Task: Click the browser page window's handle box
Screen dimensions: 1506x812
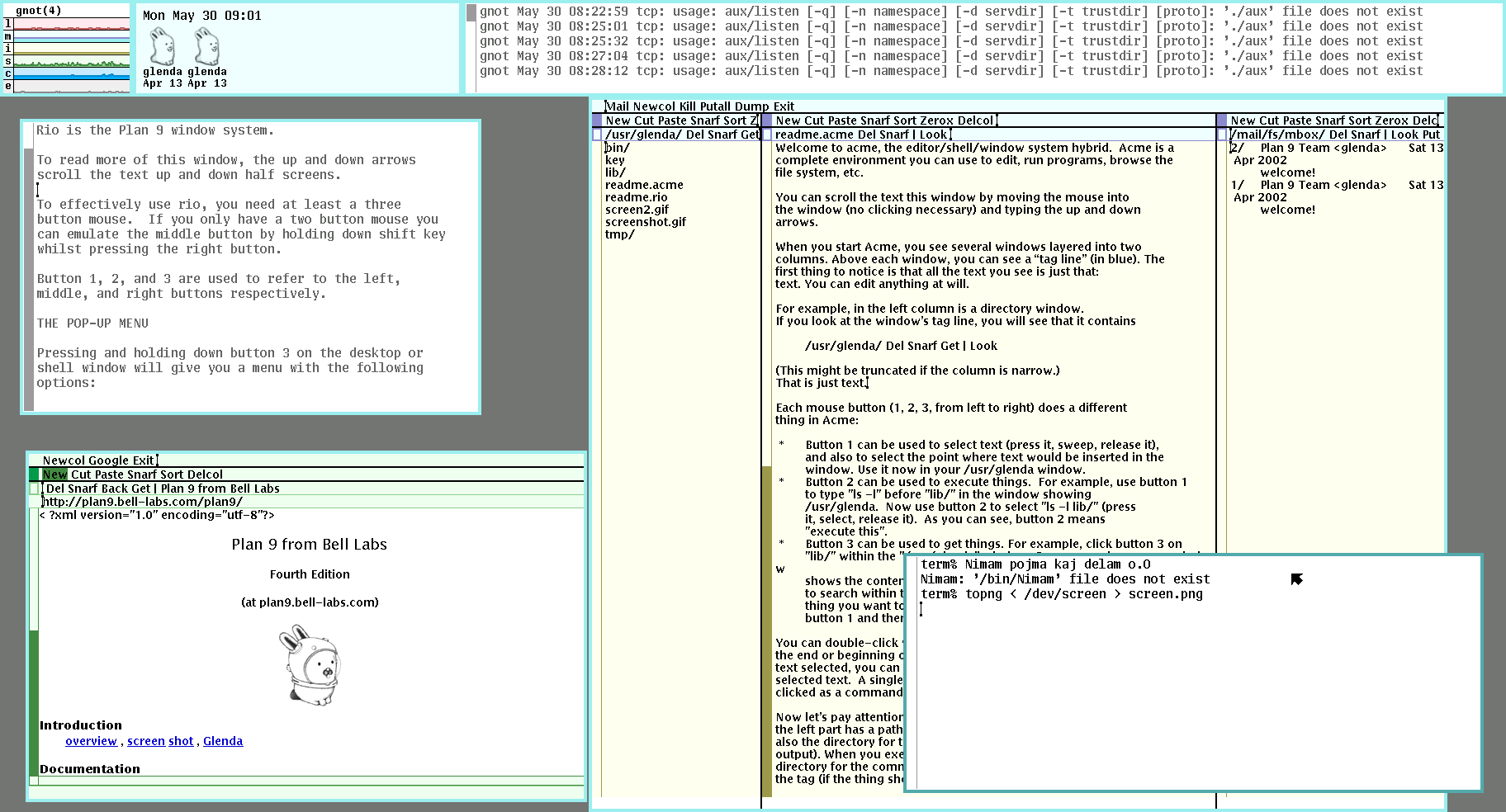Action: coord(34,489)
